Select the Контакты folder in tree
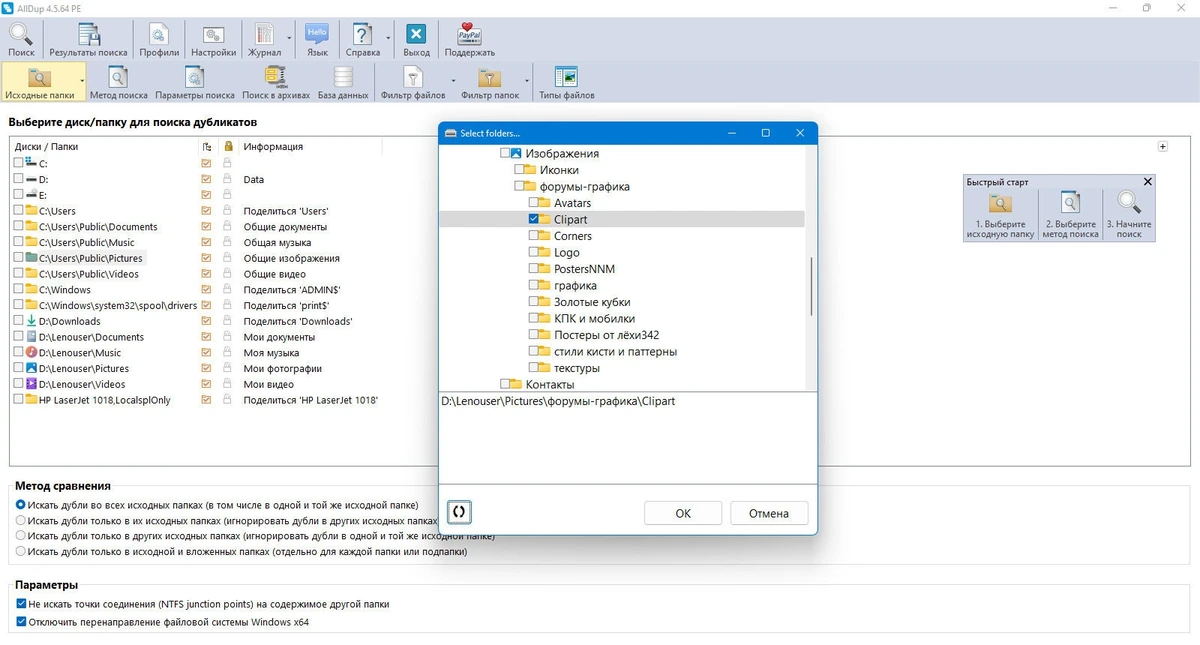This screenshot has width=1200, height=645. pyautogui.click(x=550, y=384)
